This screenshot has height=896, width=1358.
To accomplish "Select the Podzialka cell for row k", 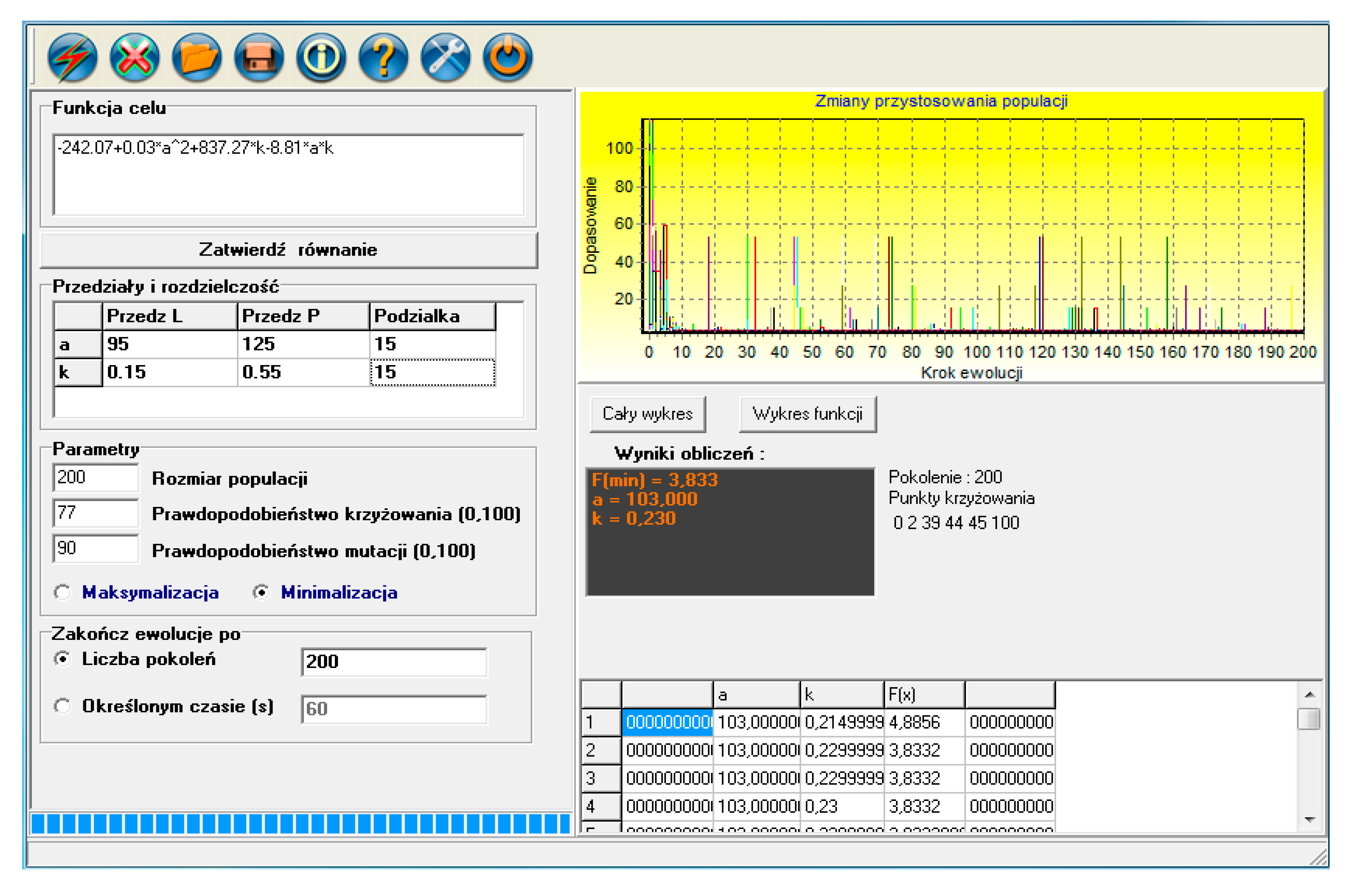I will coord(433,372).
